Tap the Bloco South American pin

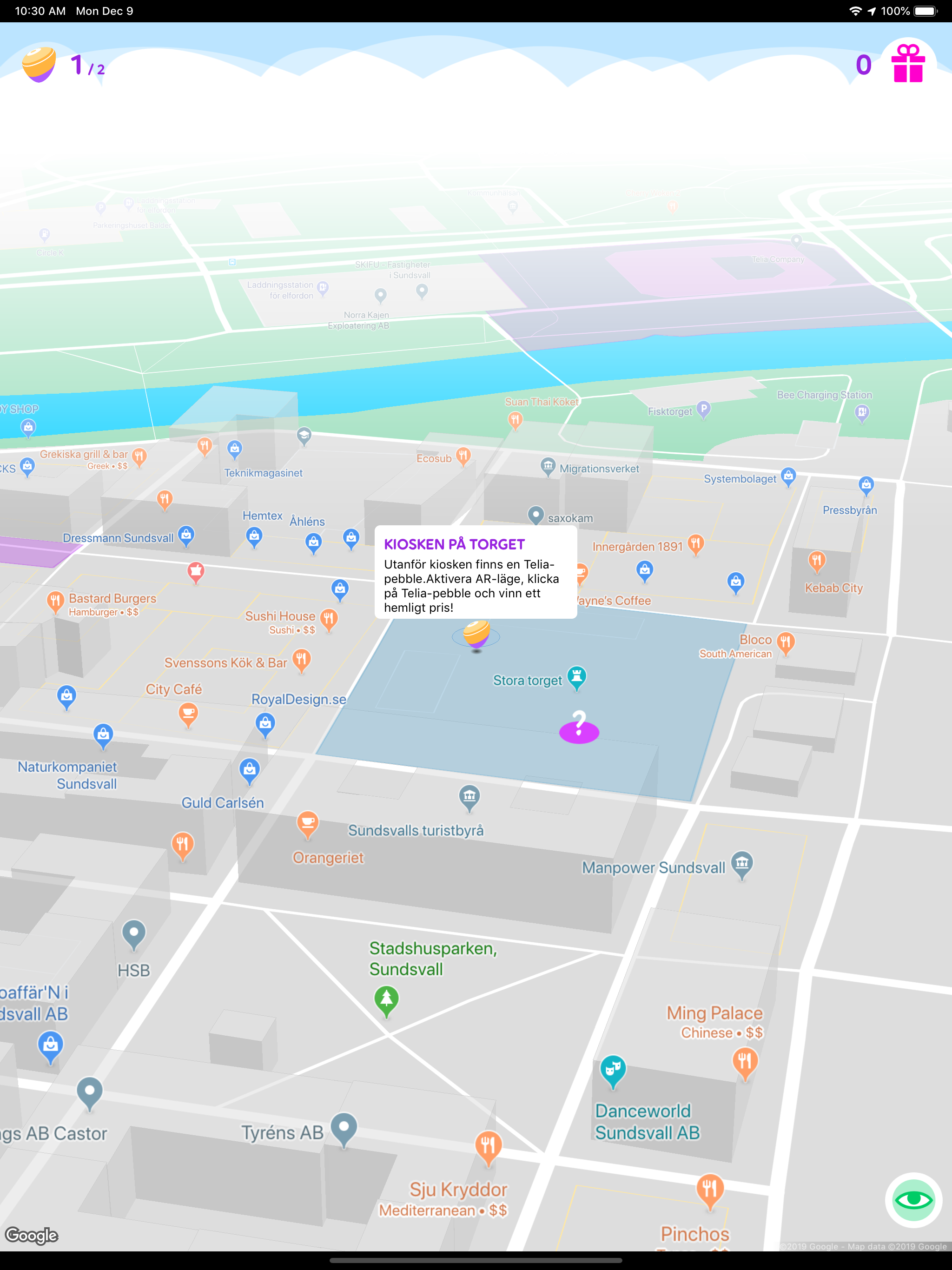pos(785,643)
